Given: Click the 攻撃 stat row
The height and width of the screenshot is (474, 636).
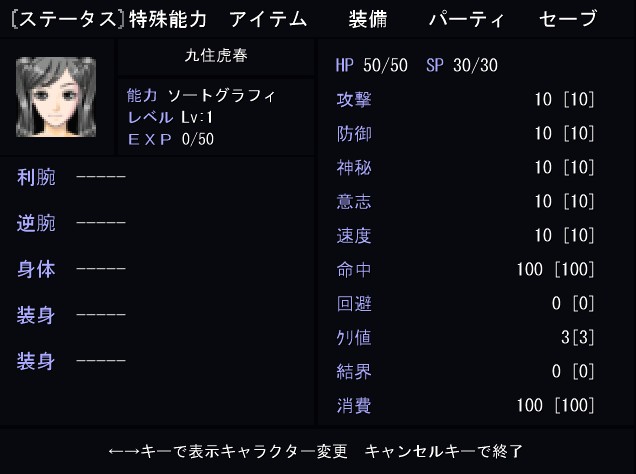Looking at the screenshot, I should coord(465,99).
